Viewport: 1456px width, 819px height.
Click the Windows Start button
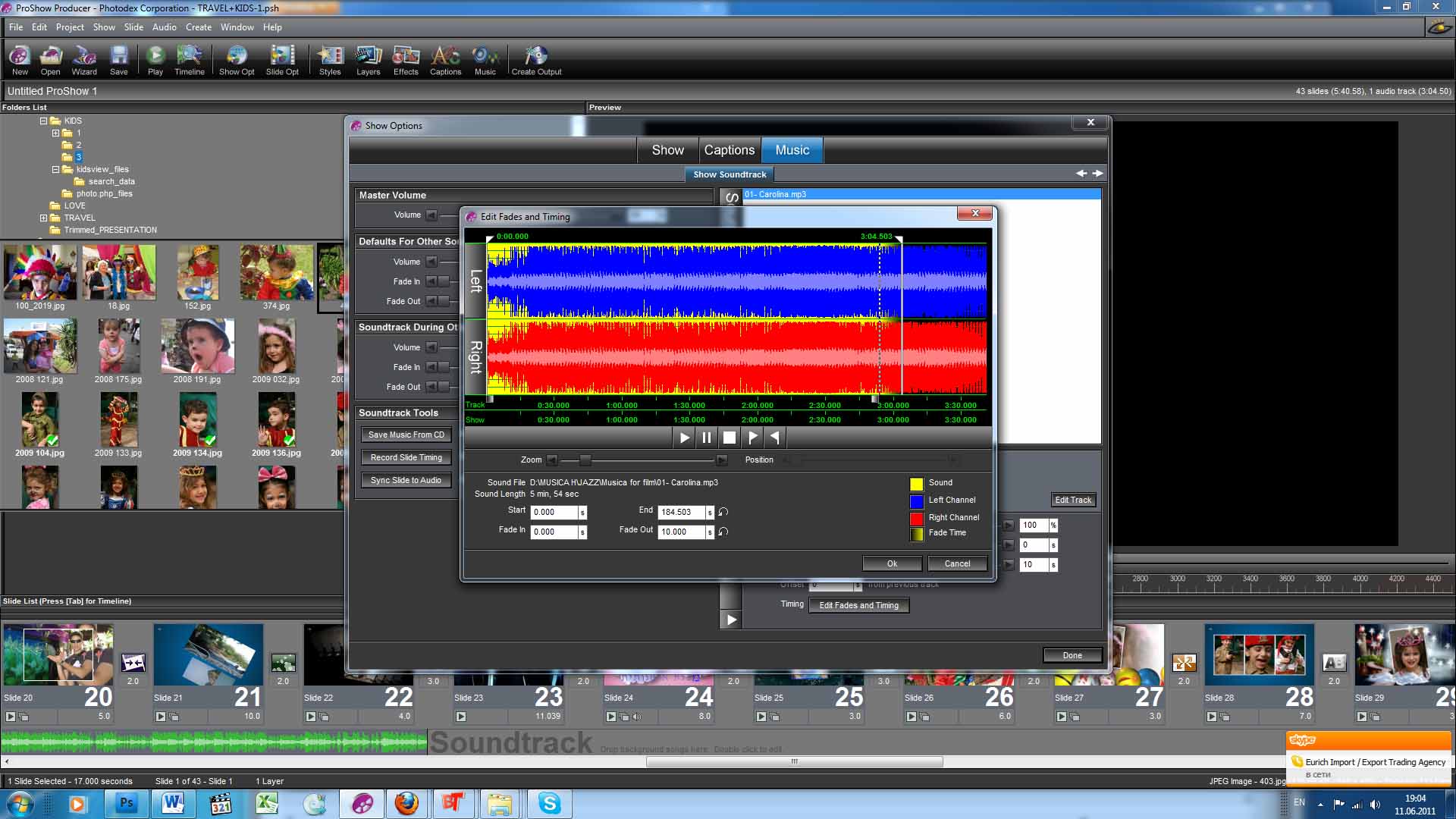tap(20, 804)
